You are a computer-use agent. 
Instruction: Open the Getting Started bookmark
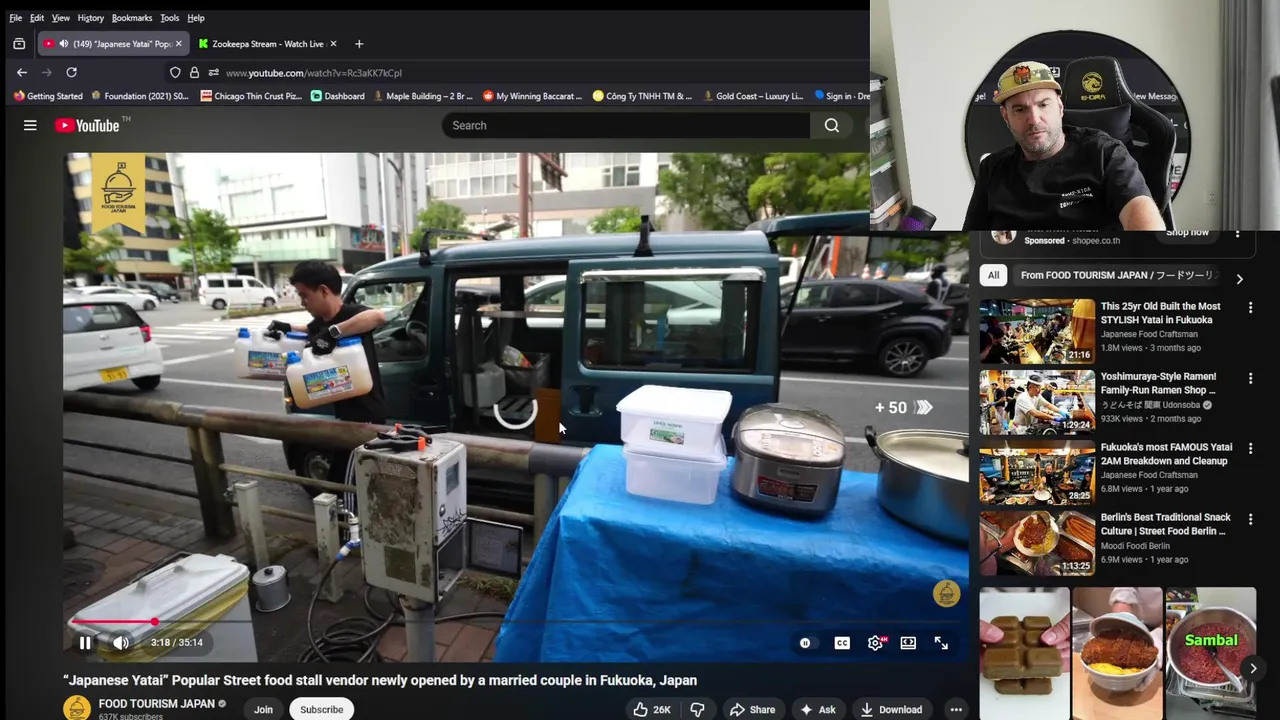48,96
